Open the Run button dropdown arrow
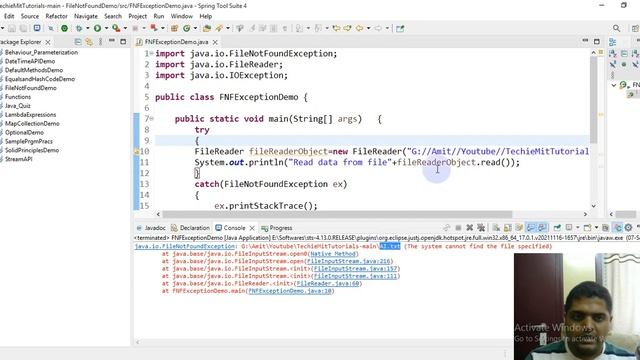640x360 pixels. pos(107,28)
